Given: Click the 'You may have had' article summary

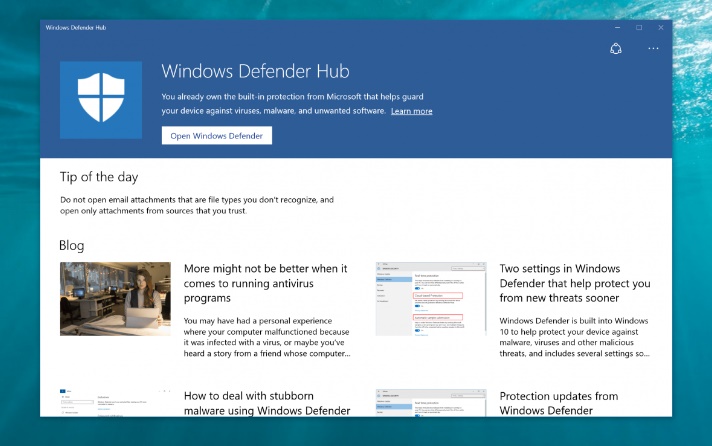Looking at the screenshot, I should pyautogui.click(x=266, y=337).
